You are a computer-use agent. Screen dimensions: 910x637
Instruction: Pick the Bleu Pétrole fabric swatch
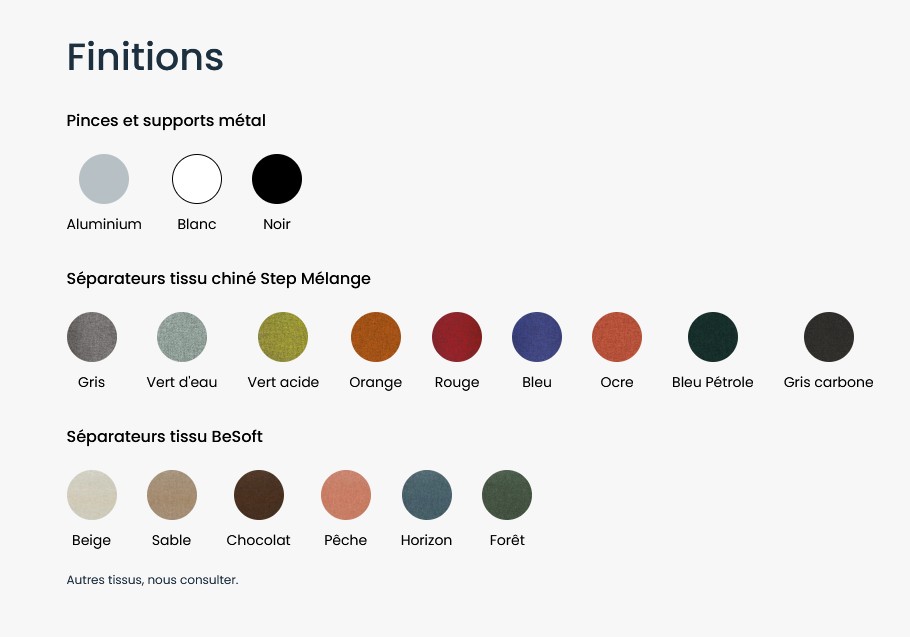click(713, 337)
